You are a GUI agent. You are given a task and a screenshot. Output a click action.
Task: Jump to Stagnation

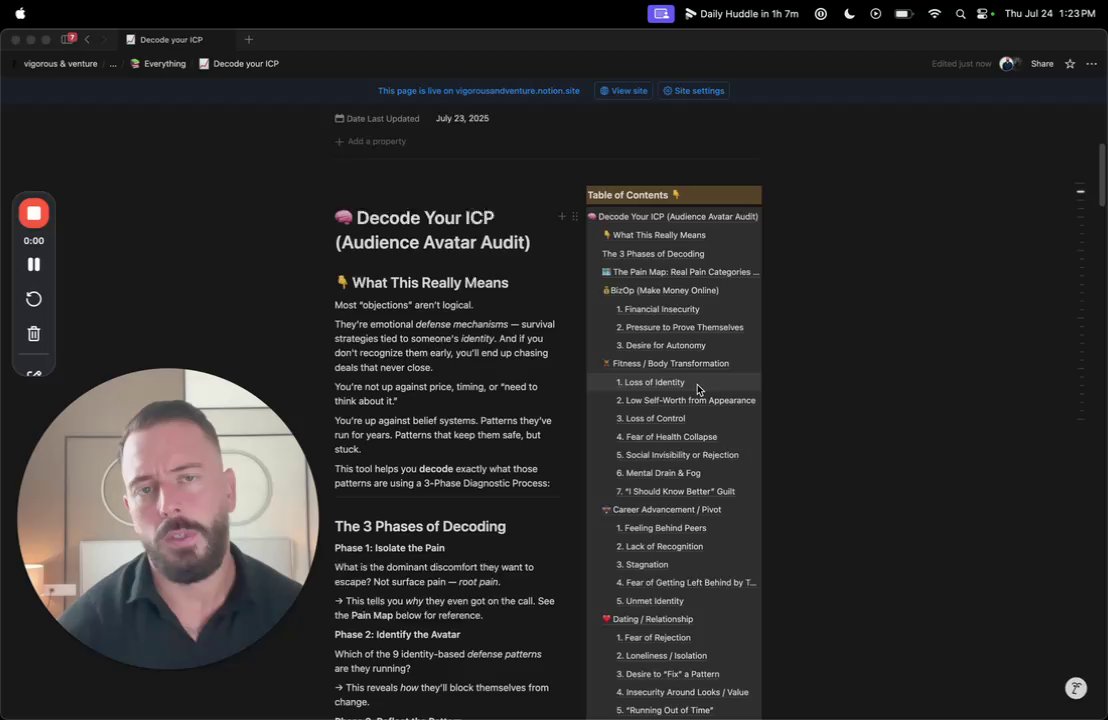pos(642,565)
